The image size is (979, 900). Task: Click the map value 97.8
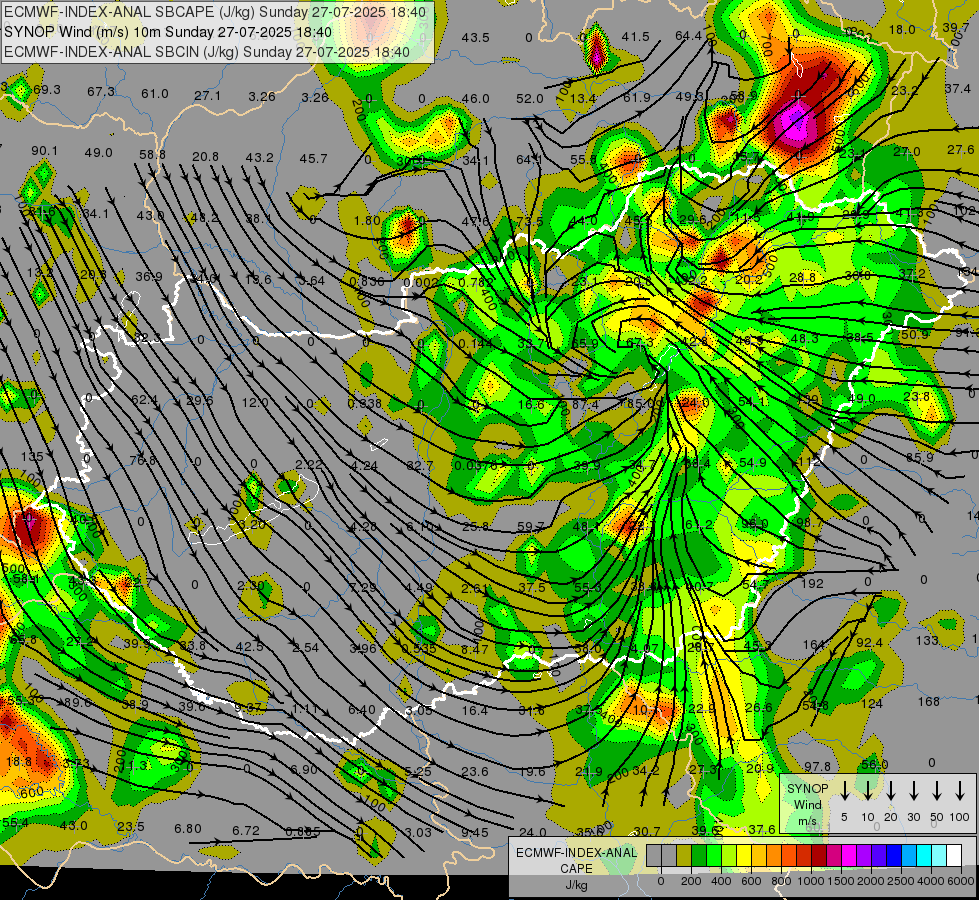(817, 766)
